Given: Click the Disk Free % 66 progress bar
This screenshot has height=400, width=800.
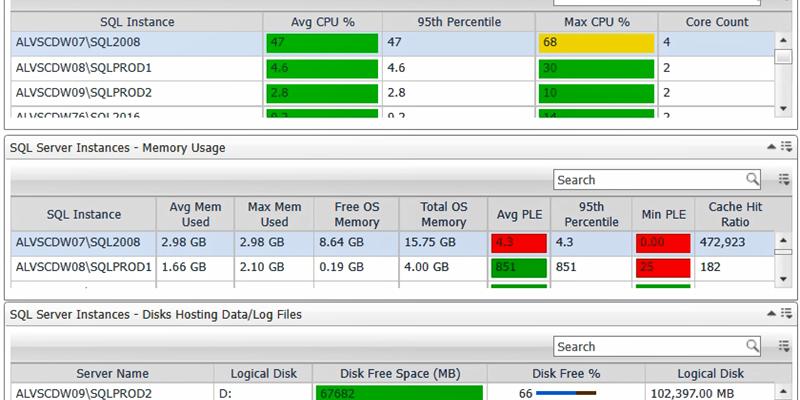Looking at the screenshot, I should click(x=566, y=393).
